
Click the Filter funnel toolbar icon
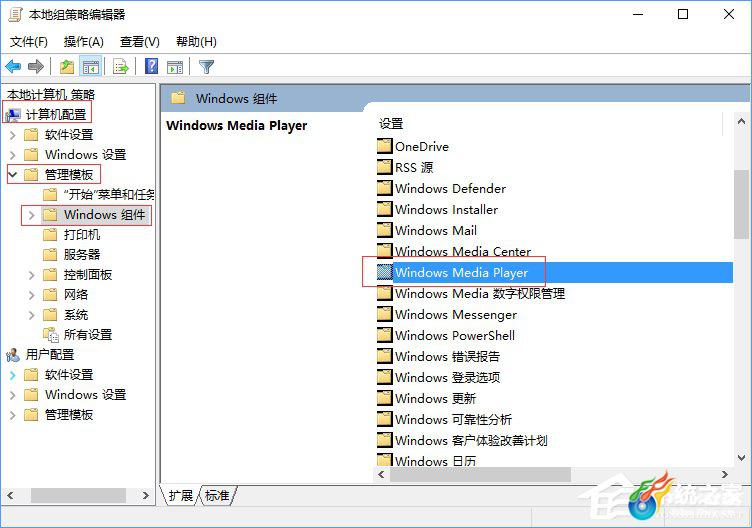(206, 67)
